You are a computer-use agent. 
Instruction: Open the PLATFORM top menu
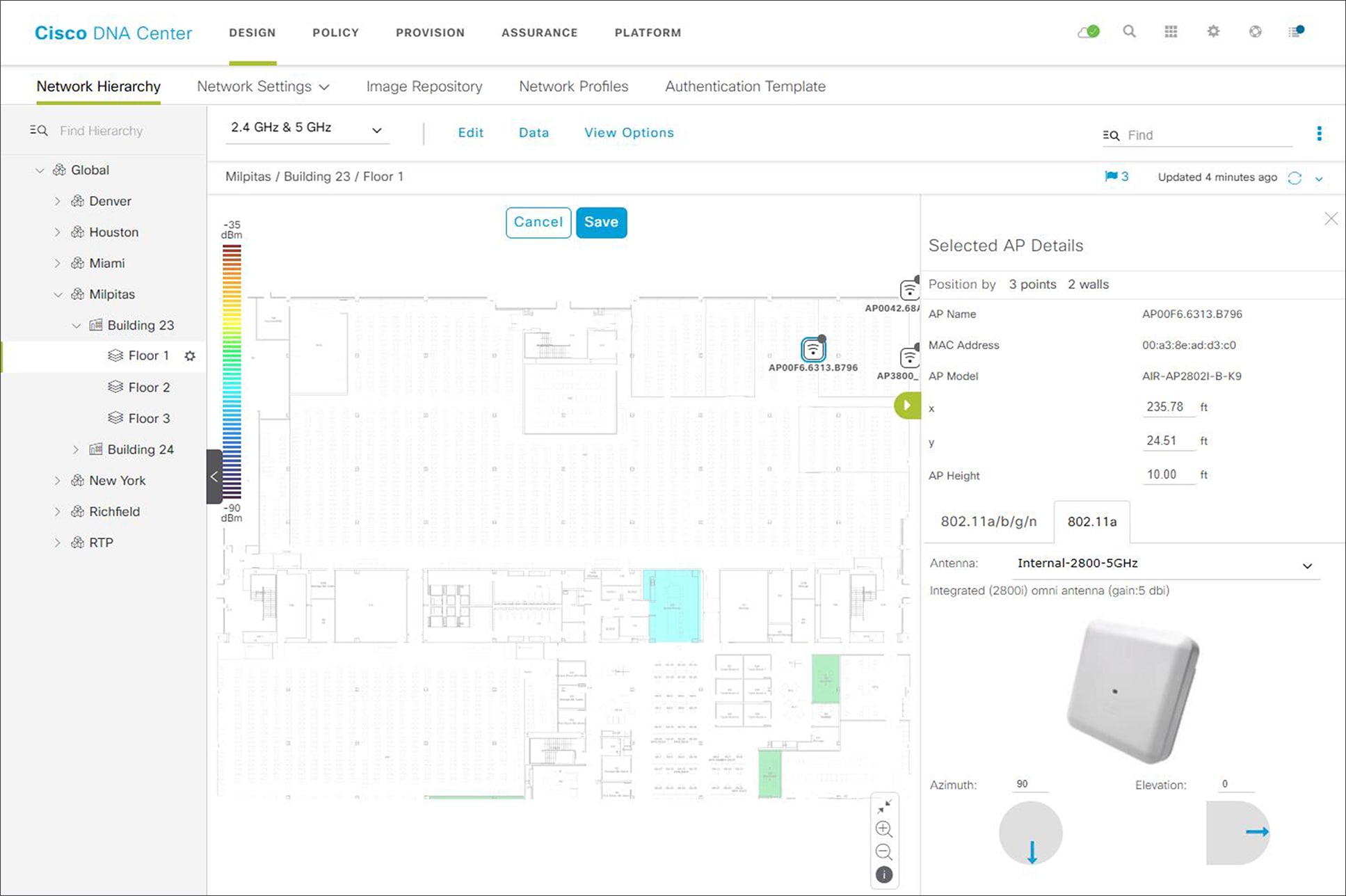pyautogui.click(x=648, y=33)
